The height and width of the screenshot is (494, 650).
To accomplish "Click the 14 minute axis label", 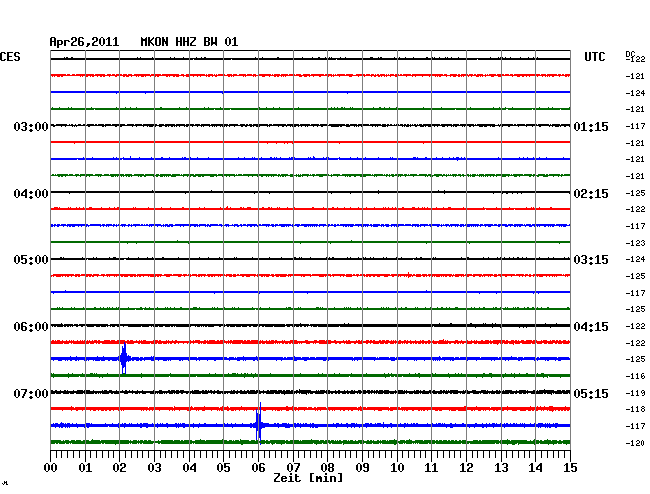I will 536,467.
